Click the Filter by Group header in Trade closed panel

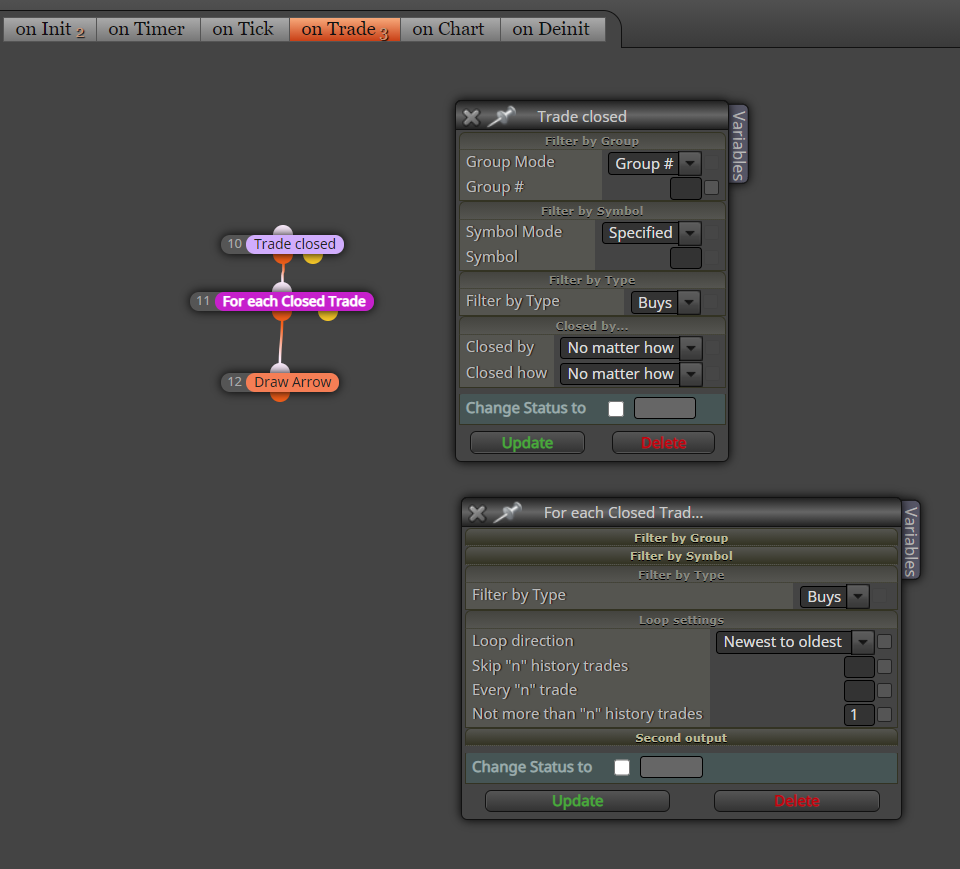tap(592, 141)
